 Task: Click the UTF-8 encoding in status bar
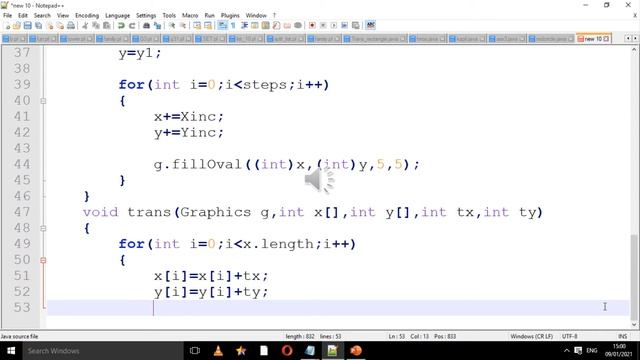coord(569,336)
